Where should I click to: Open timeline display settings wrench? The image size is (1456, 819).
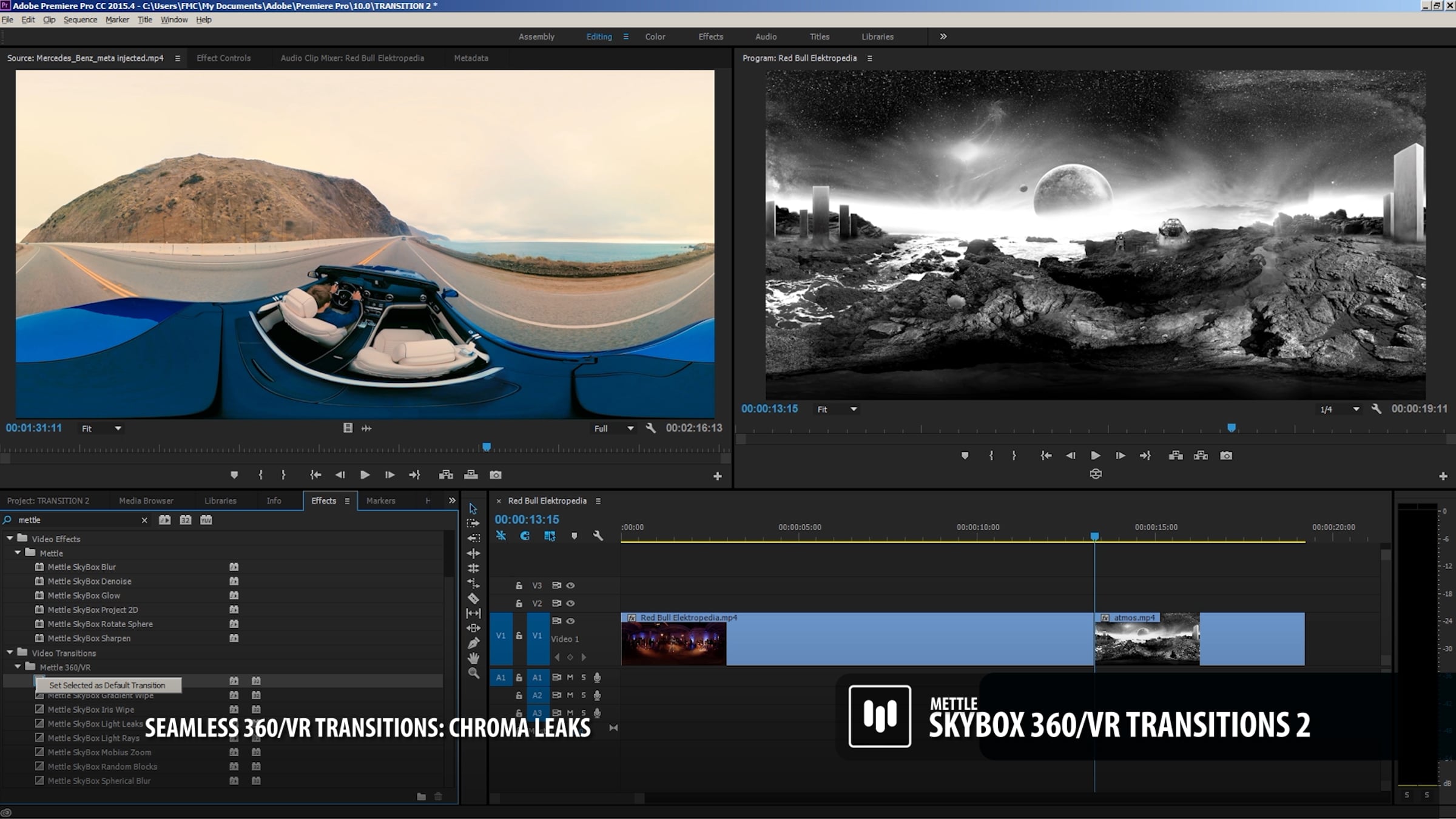(598, 536)
